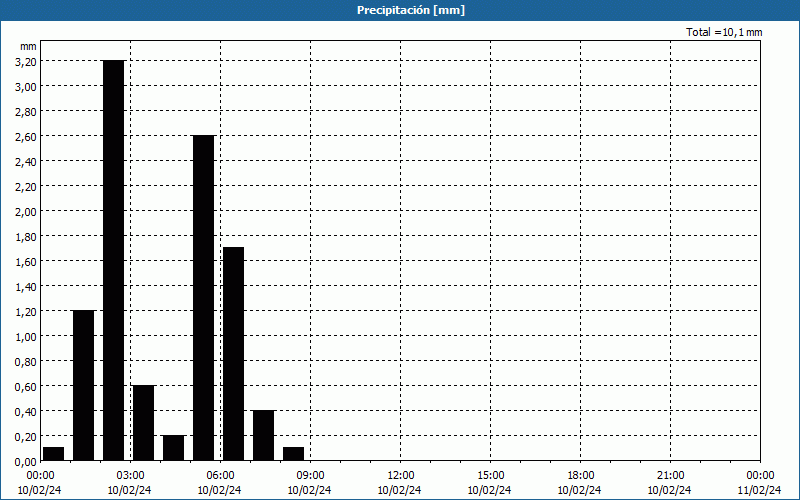
Task: Select the 0,20 mm precipitation bar
Action: click(173, 448)
